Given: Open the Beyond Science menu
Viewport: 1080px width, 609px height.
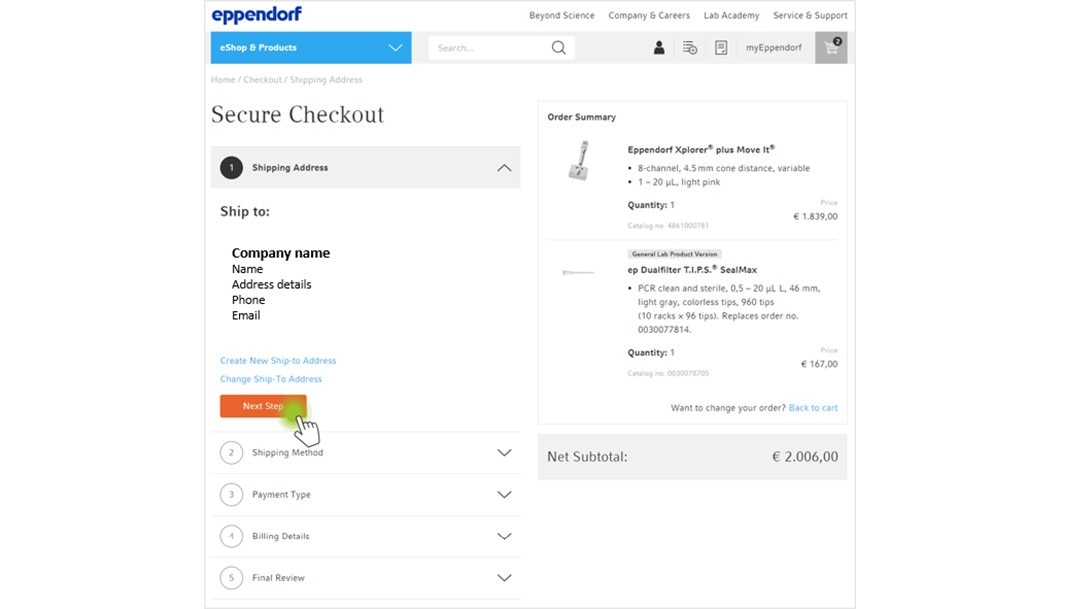Looking at the screenshot, I should click(561, 15).
